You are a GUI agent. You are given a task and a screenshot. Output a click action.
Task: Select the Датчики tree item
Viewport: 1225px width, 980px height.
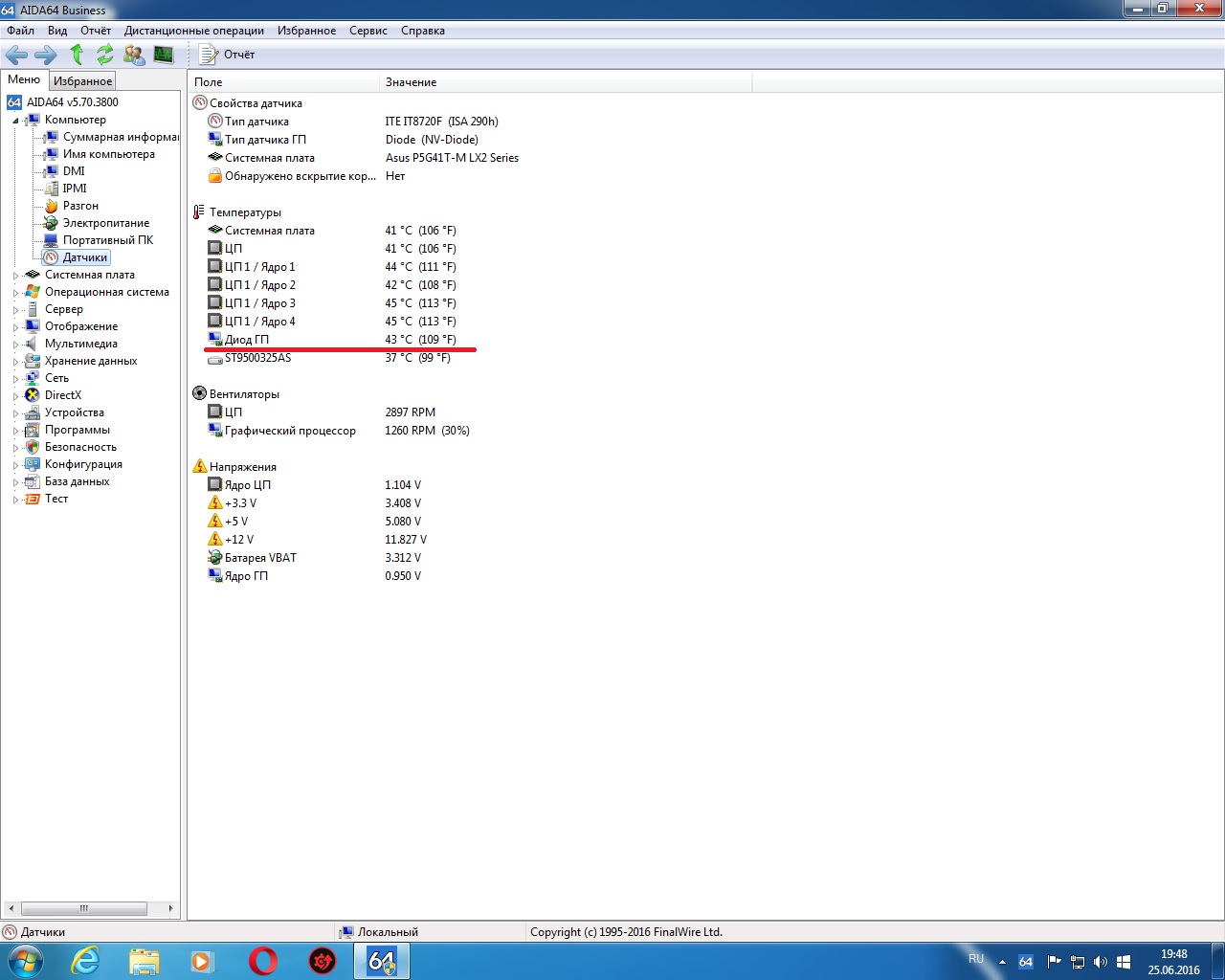85,257
